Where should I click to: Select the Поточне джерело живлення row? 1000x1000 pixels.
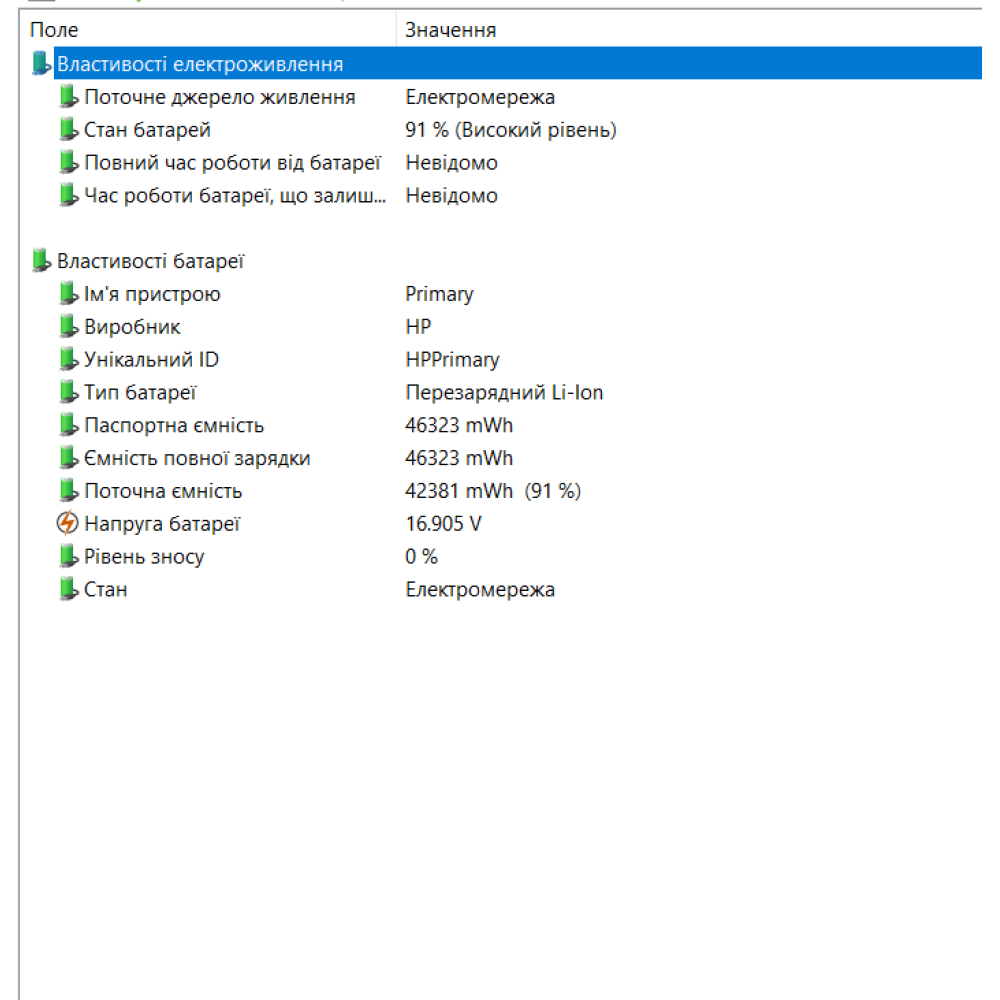(219, 96)
